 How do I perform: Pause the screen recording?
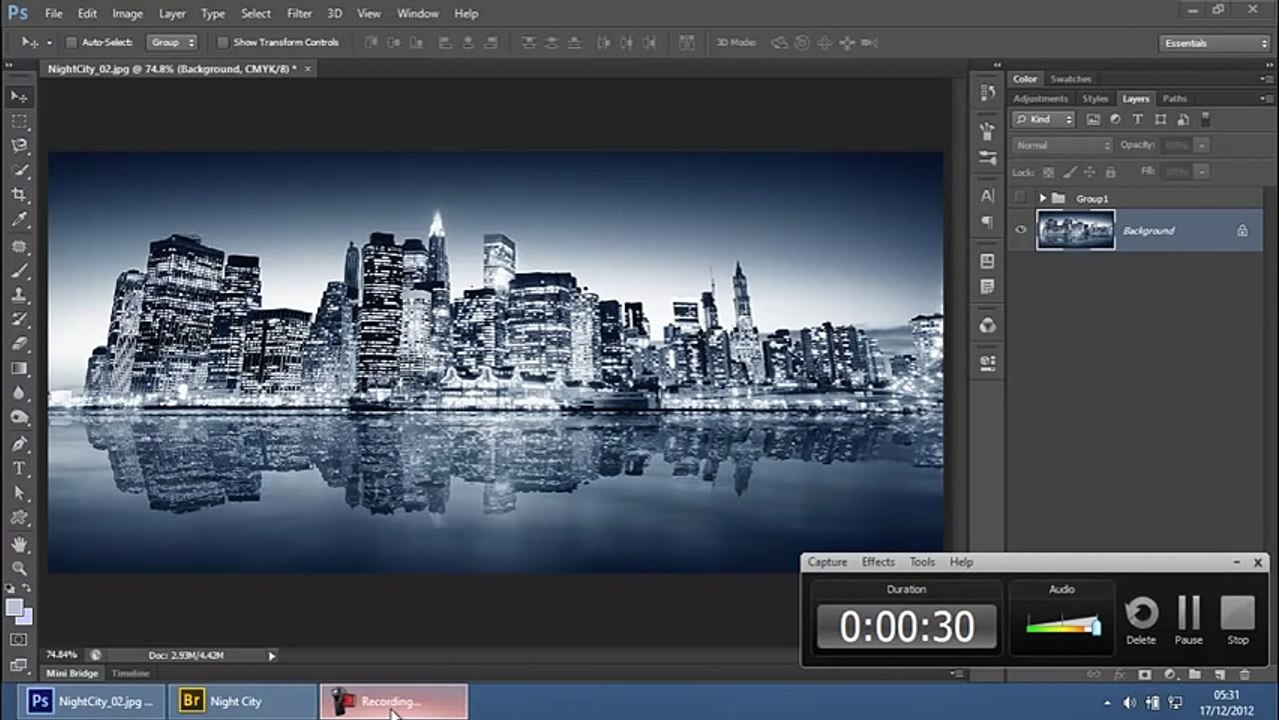click(x=1188, y=621)
